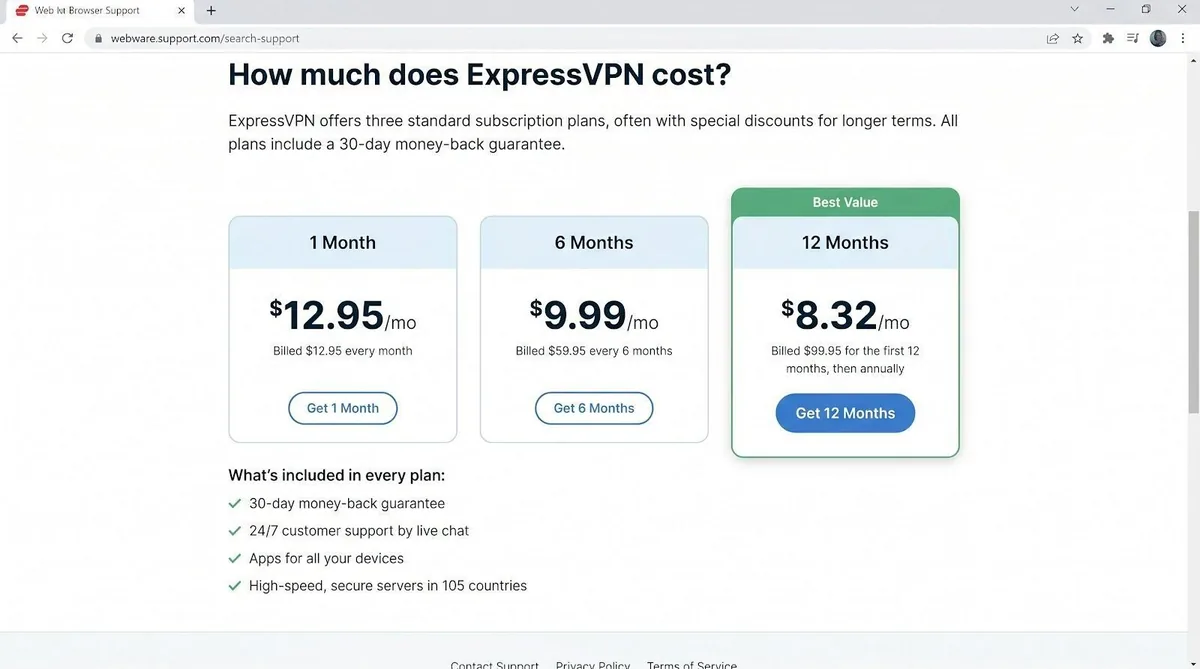Open the tab's close option area dropdown
This screenshot has width=1200, height=669.
(x=181, y=11)
